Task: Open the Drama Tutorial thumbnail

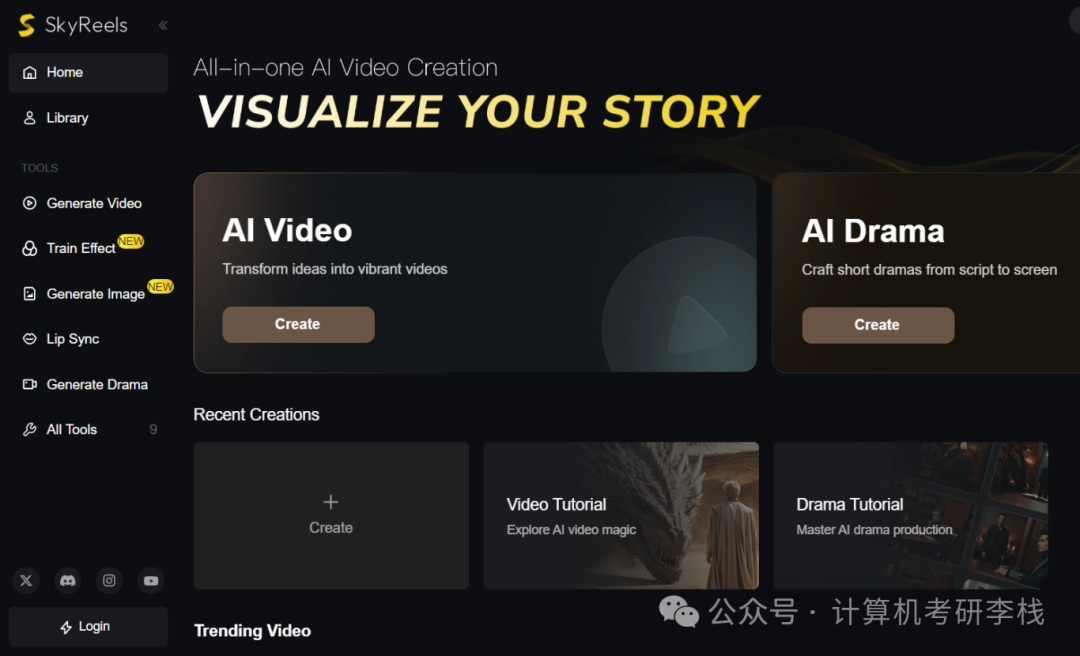Action: [910, 515]
